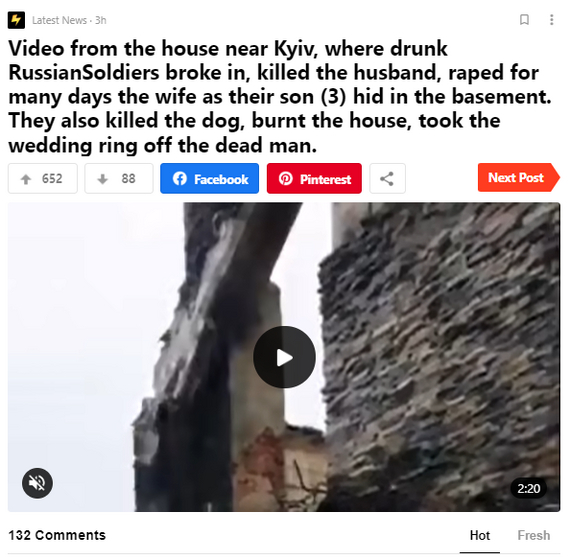Upvote the post with 652 votes
570x559 pixels.
click(x=43, y=179)
